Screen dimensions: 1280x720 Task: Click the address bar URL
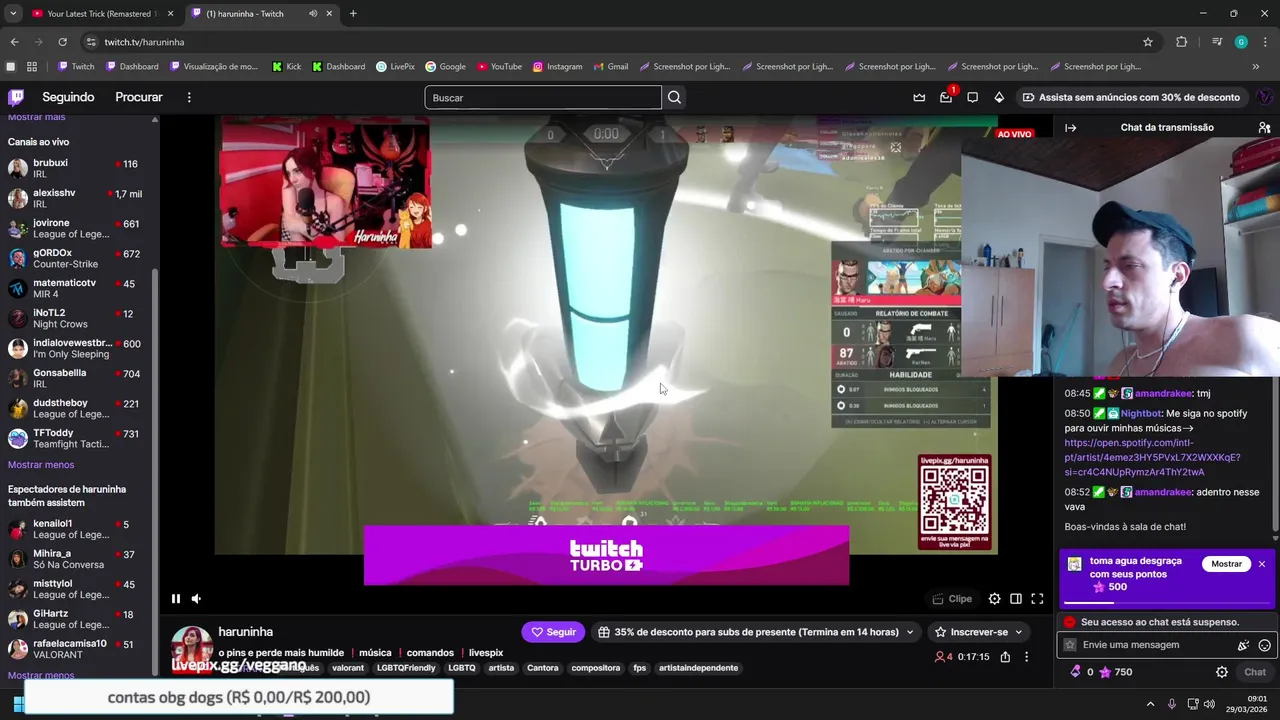click(144, 42)
